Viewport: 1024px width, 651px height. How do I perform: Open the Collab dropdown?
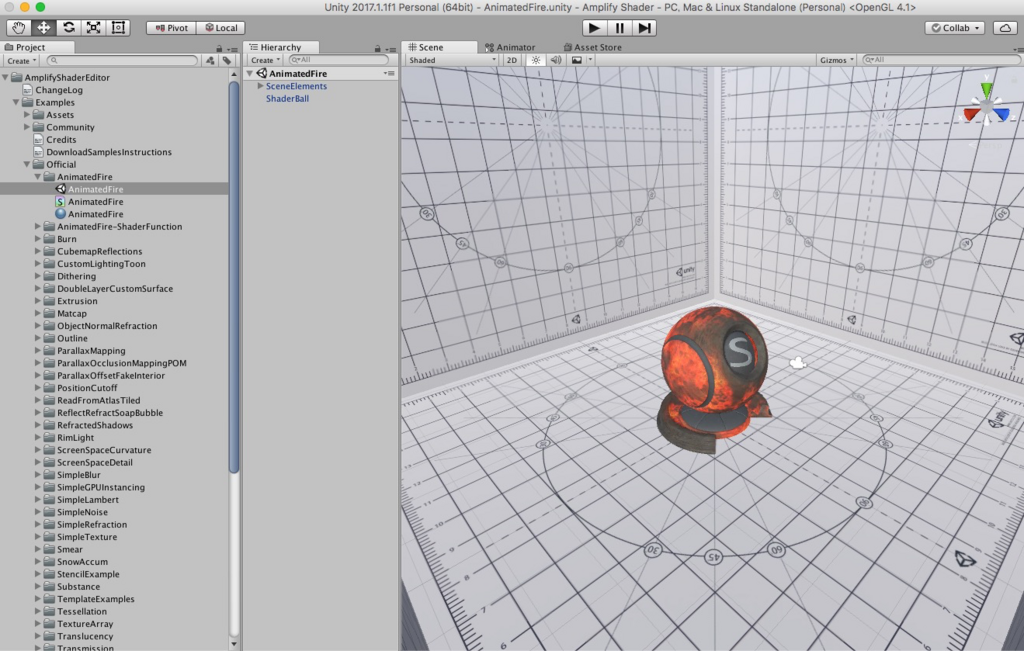(955, 27)
